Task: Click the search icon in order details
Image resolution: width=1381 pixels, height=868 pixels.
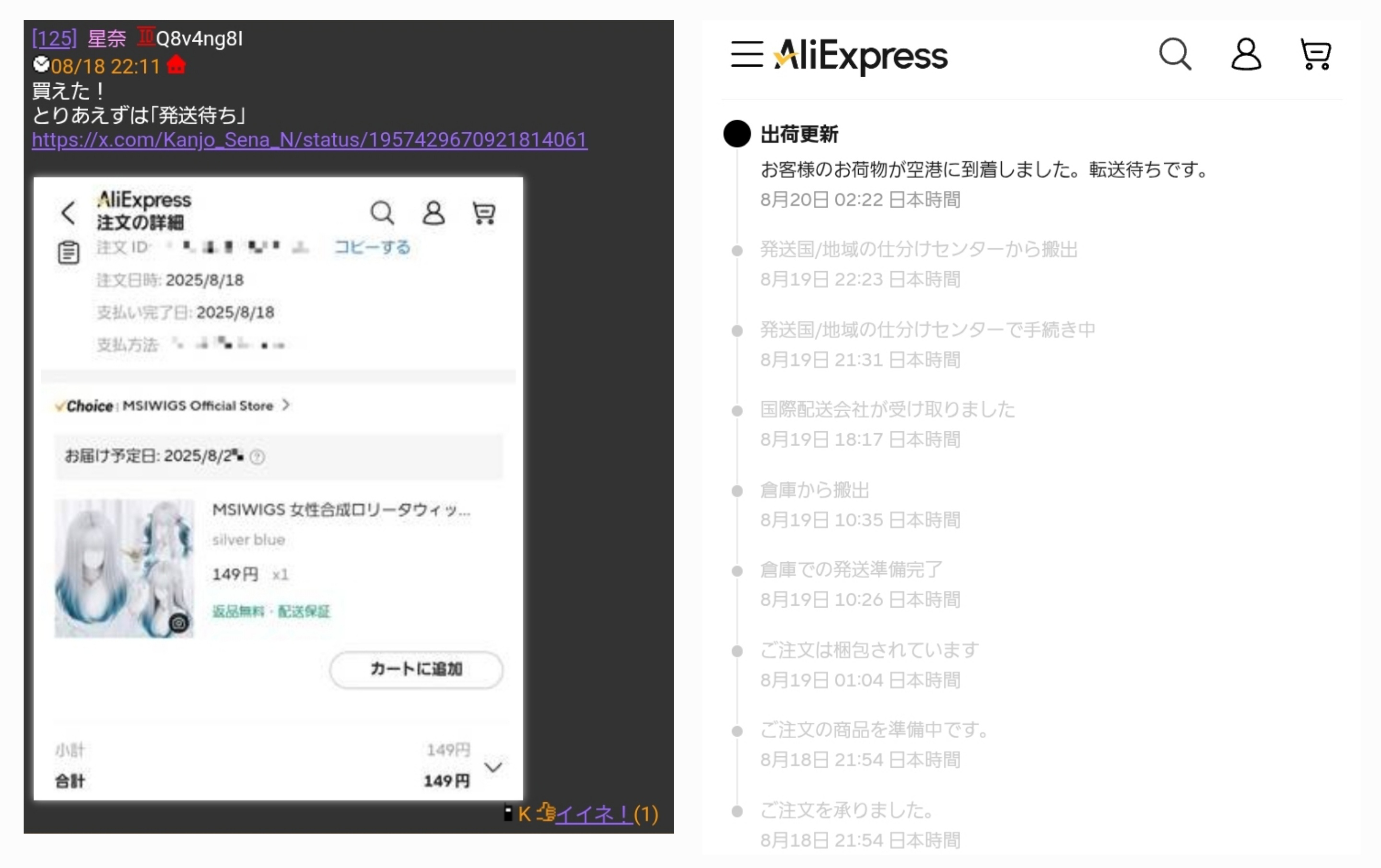Action: 382,213
